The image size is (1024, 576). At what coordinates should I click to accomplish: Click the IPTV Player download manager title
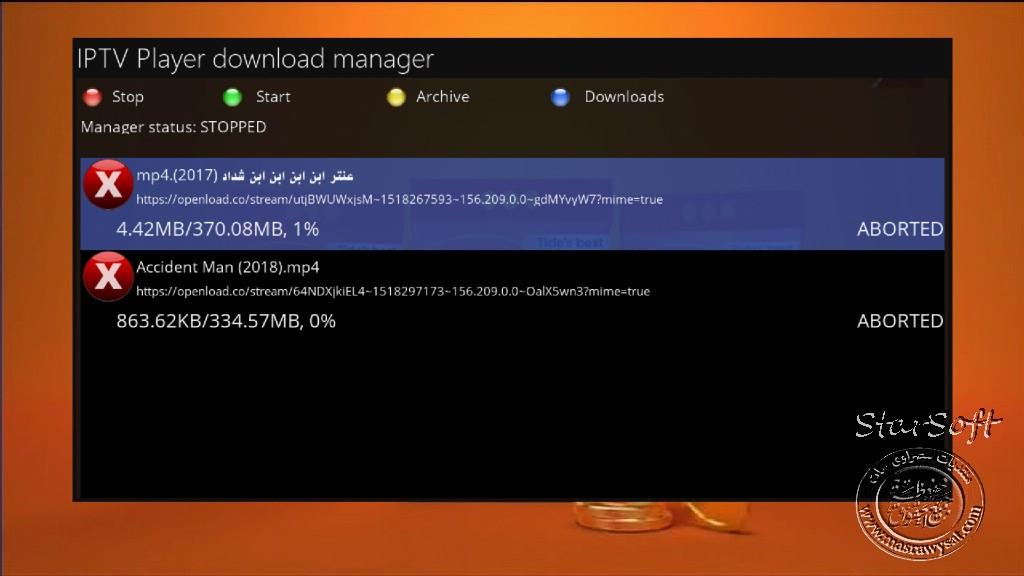(255, 59)
